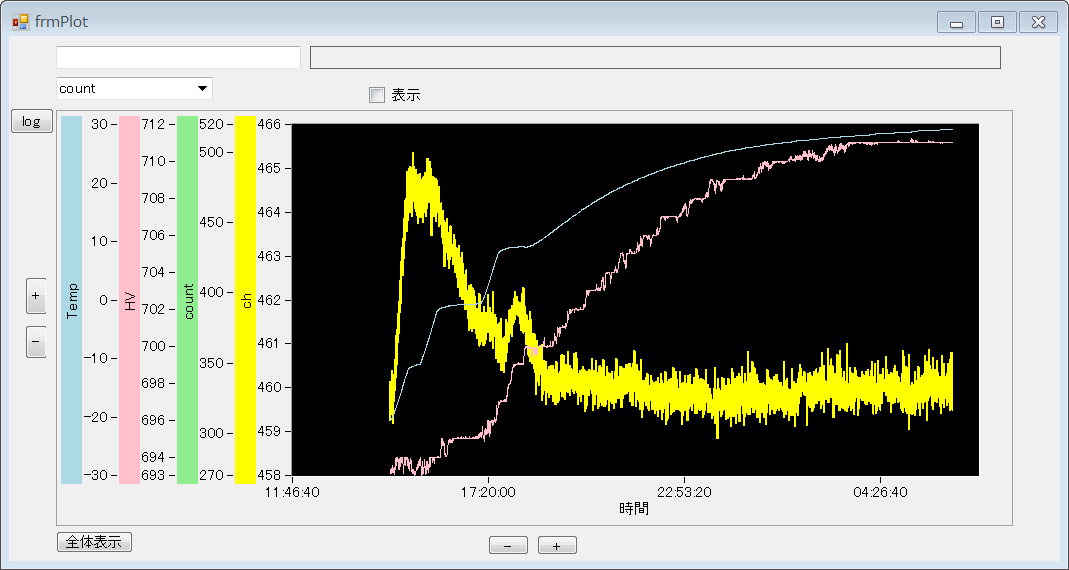Click the 520 value on count axis

pos(211,124)
